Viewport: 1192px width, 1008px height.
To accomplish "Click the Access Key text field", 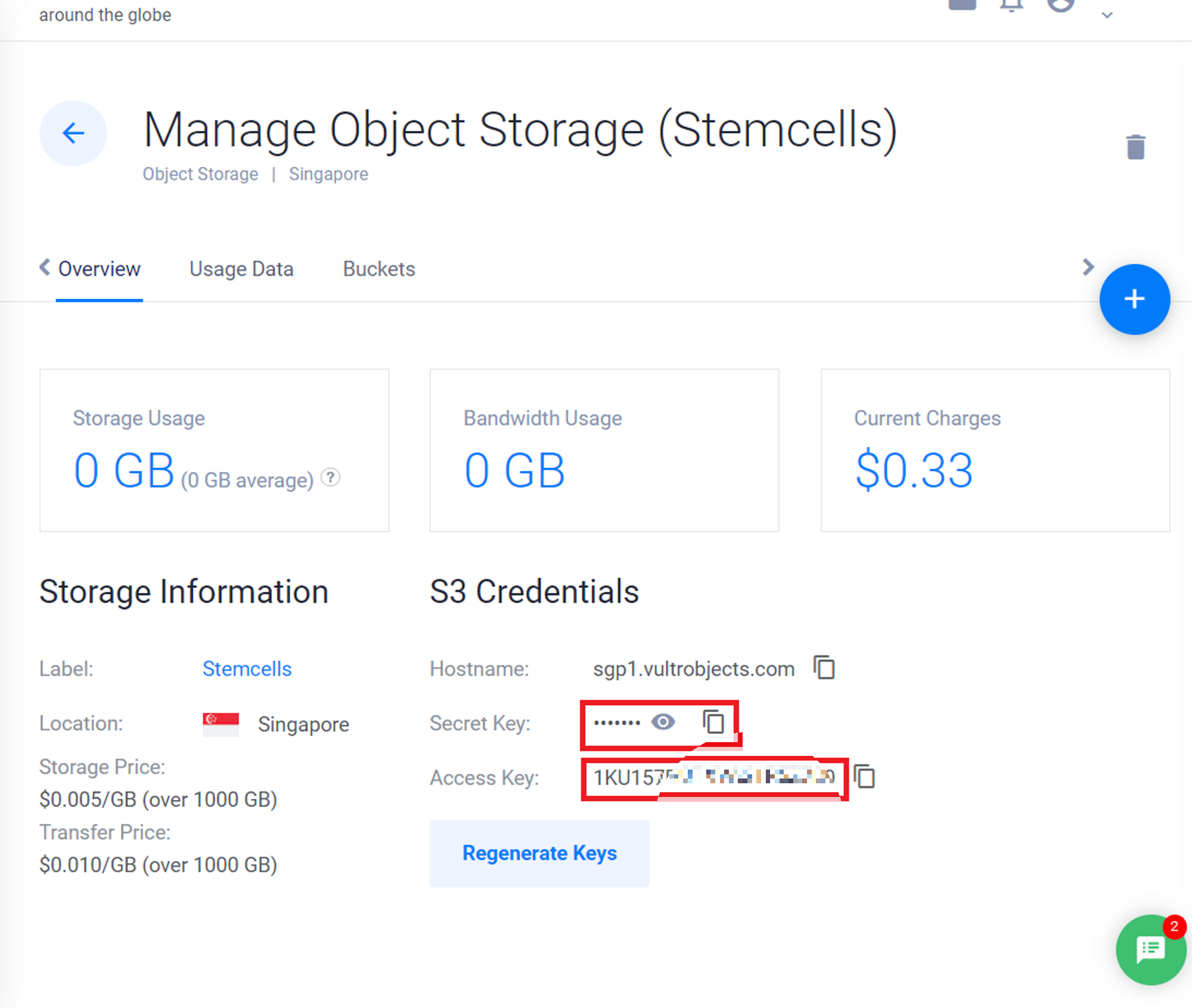I will pyautogui.click(x=713, y=777).
